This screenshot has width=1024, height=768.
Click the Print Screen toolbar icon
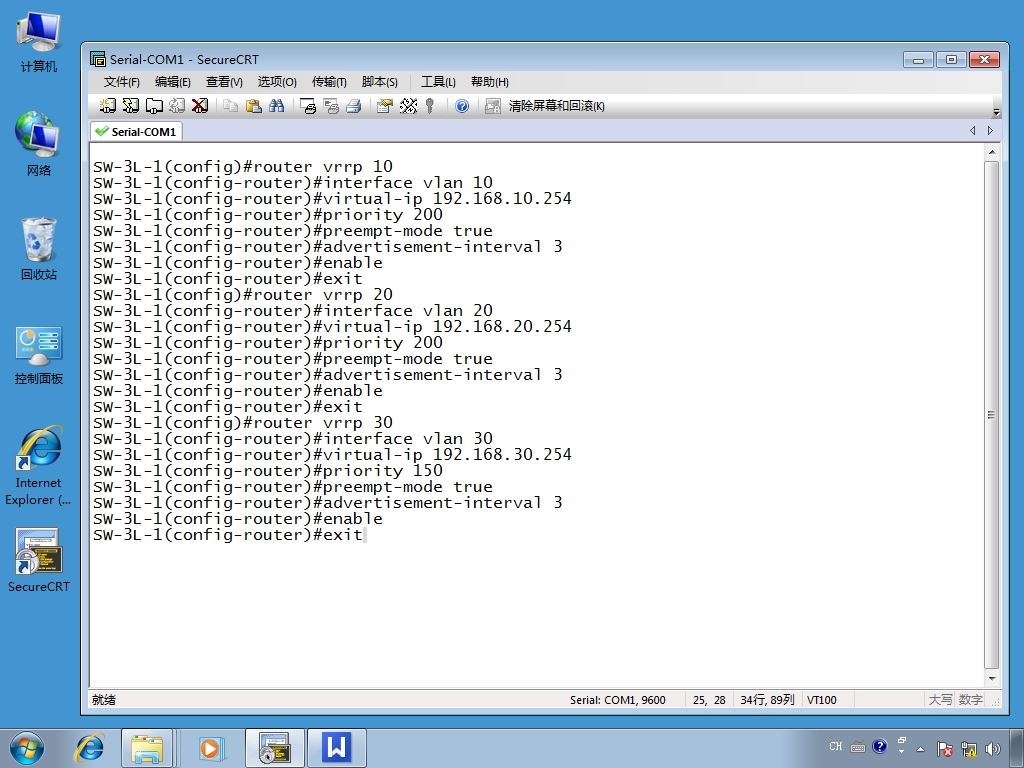(308, 106)
